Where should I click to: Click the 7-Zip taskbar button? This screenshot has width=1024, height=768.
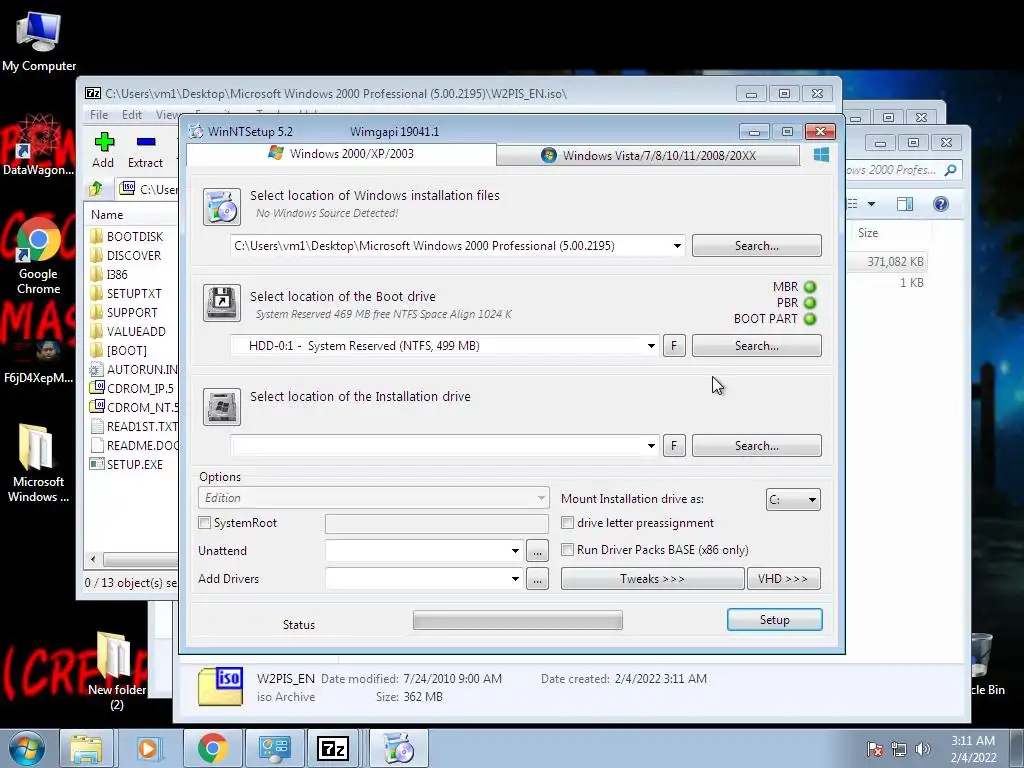pos(332,749)
